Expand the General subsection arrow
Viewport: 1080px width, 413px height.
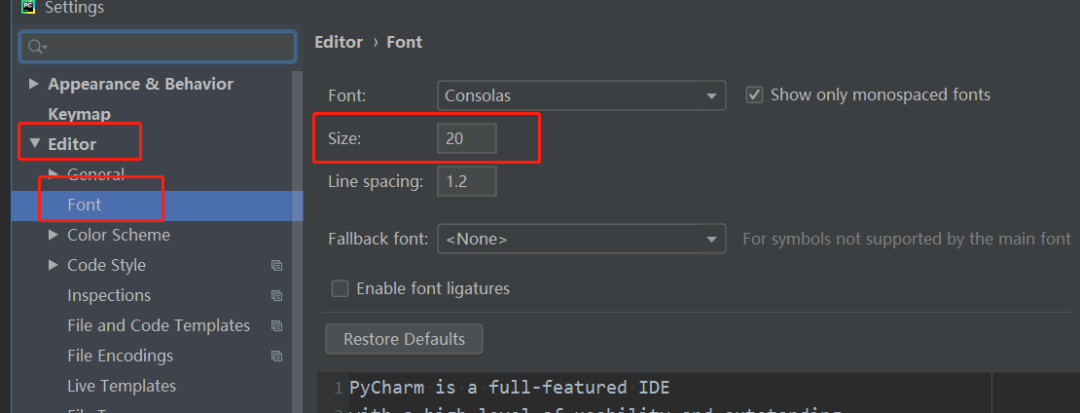coord(54,173)
